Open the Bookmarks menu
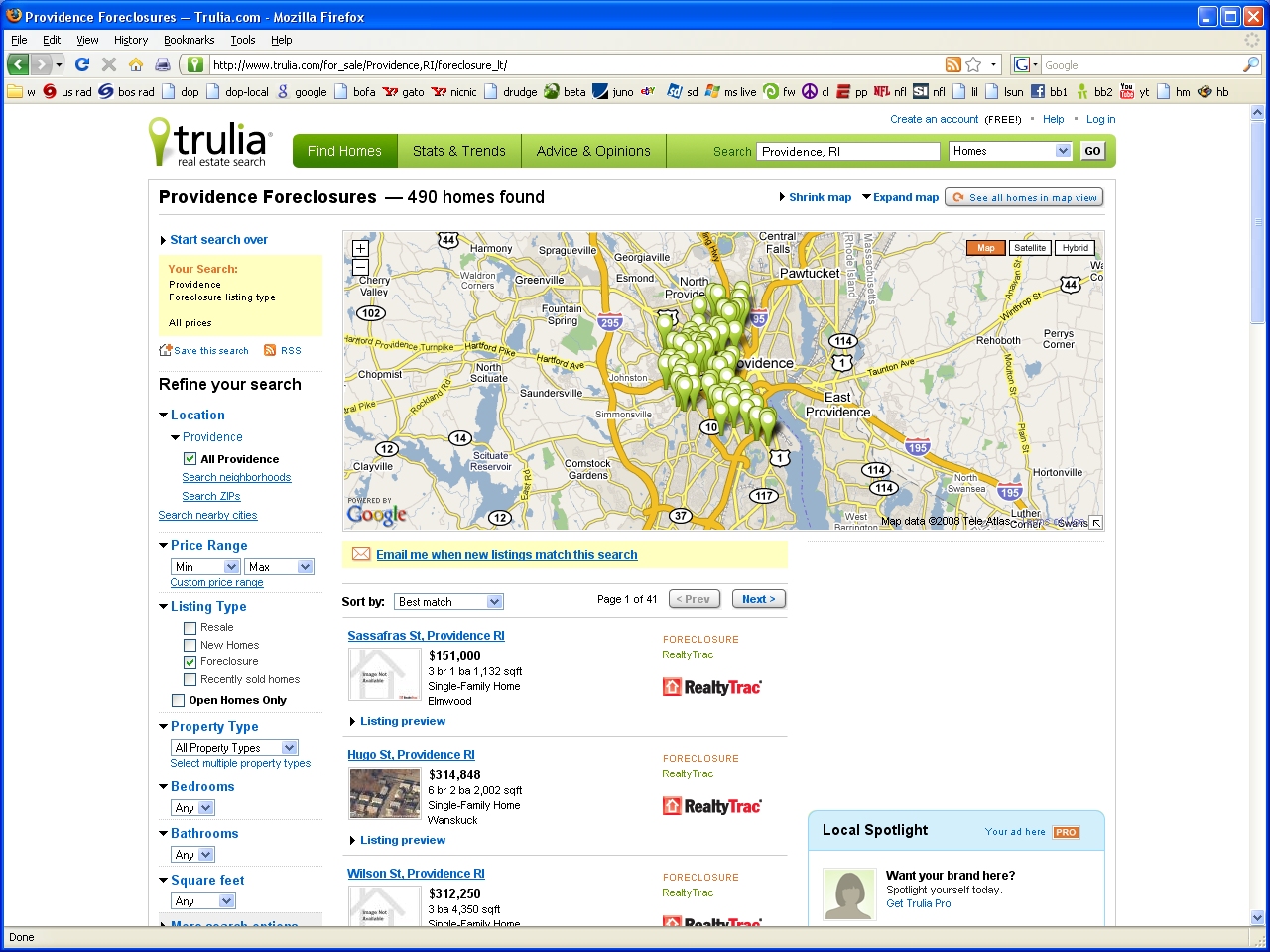 point(189,40)
